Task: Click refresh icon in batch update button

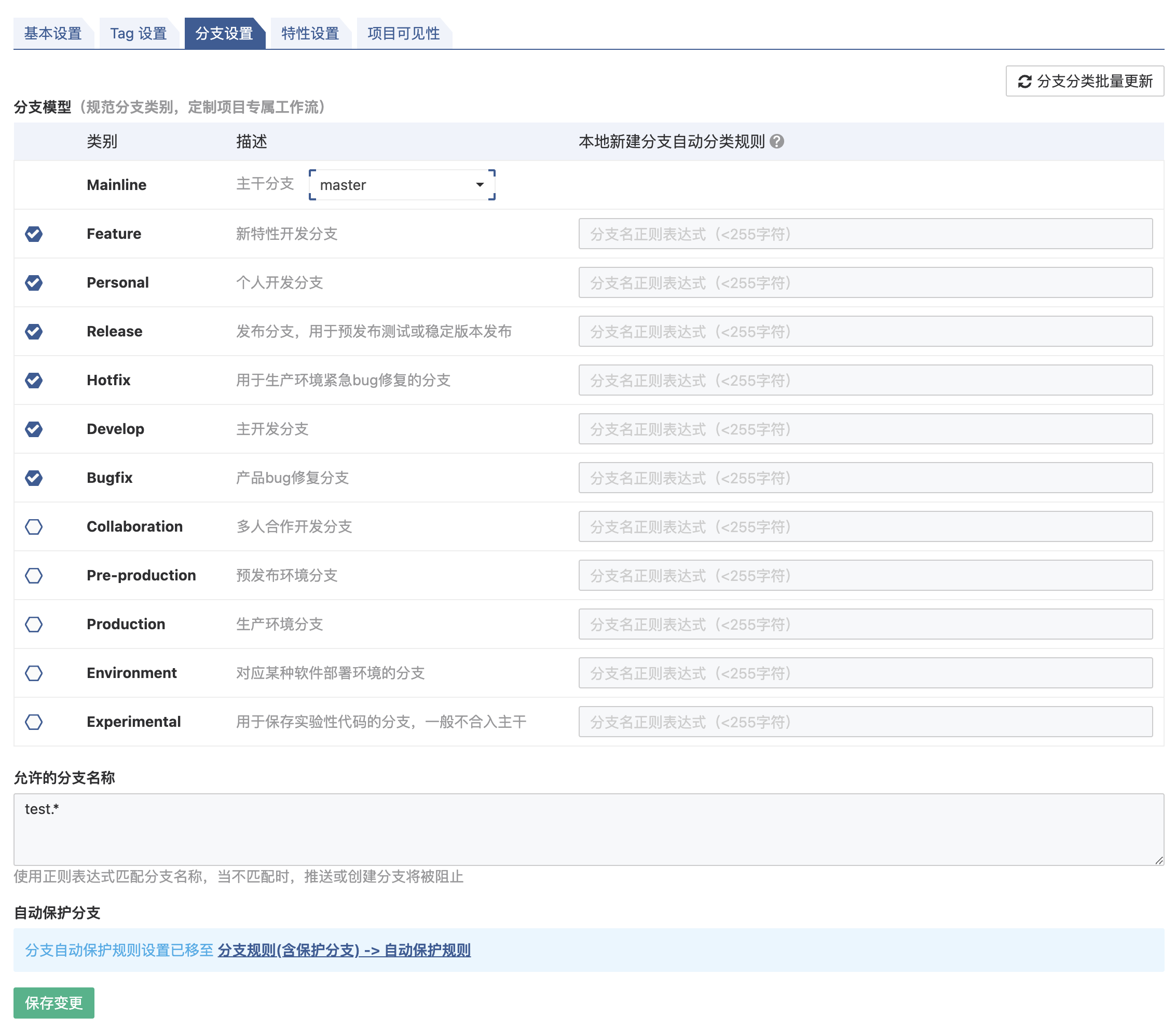Action: pos(1024,82)
